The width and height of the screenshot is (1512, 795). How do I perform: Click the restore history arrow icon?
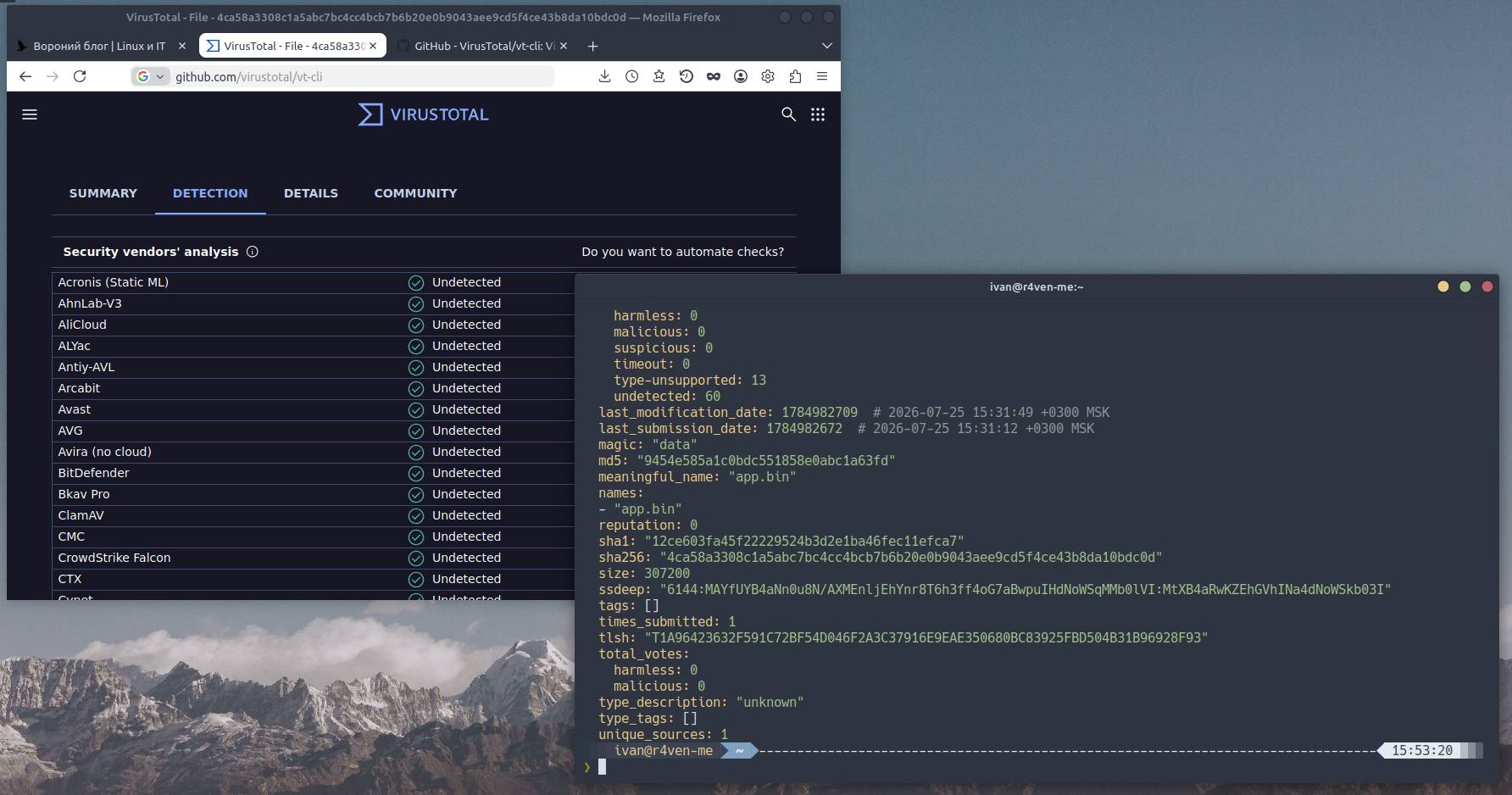coord(687,76)
